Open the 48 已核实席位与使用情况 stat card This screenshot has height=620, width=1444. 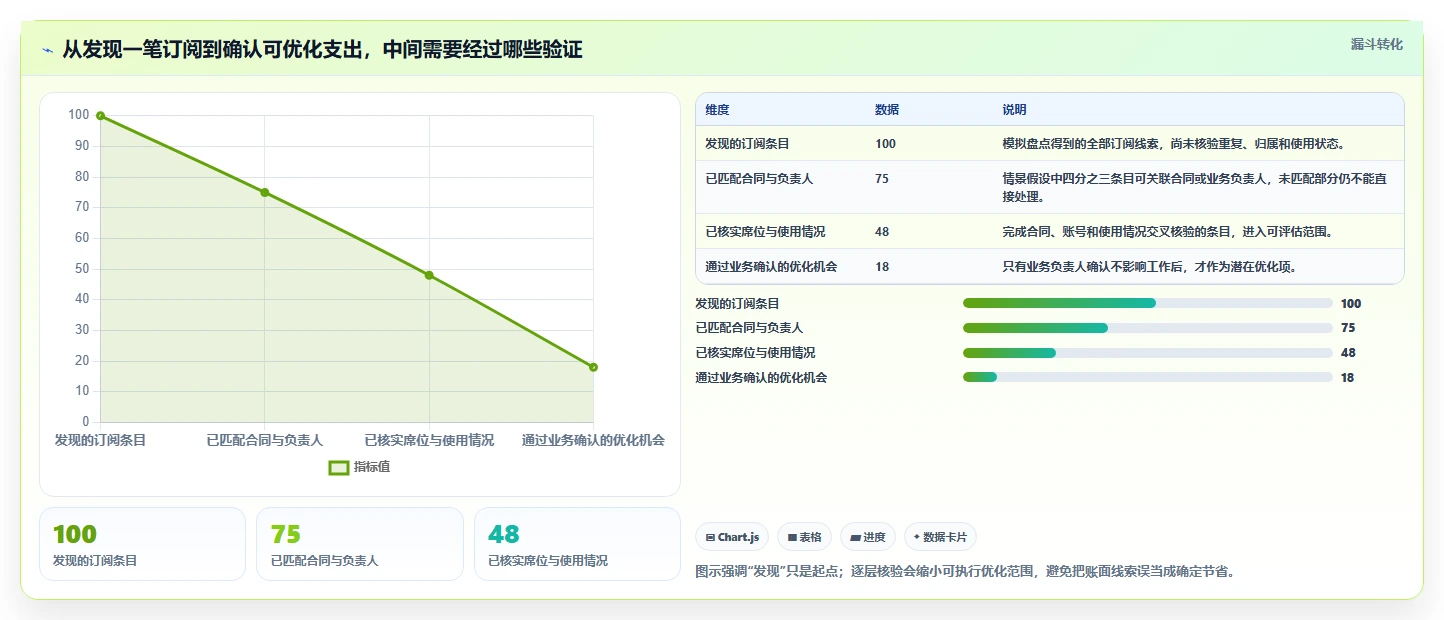coord(577,544)
